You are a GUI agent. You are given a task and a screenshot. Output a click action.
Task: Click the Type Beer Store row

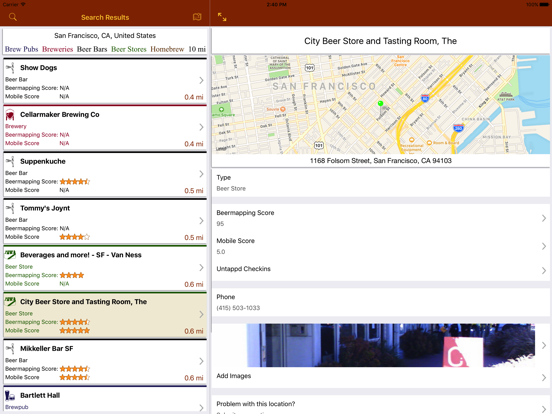pyautogui.click(x=381, y=183)
